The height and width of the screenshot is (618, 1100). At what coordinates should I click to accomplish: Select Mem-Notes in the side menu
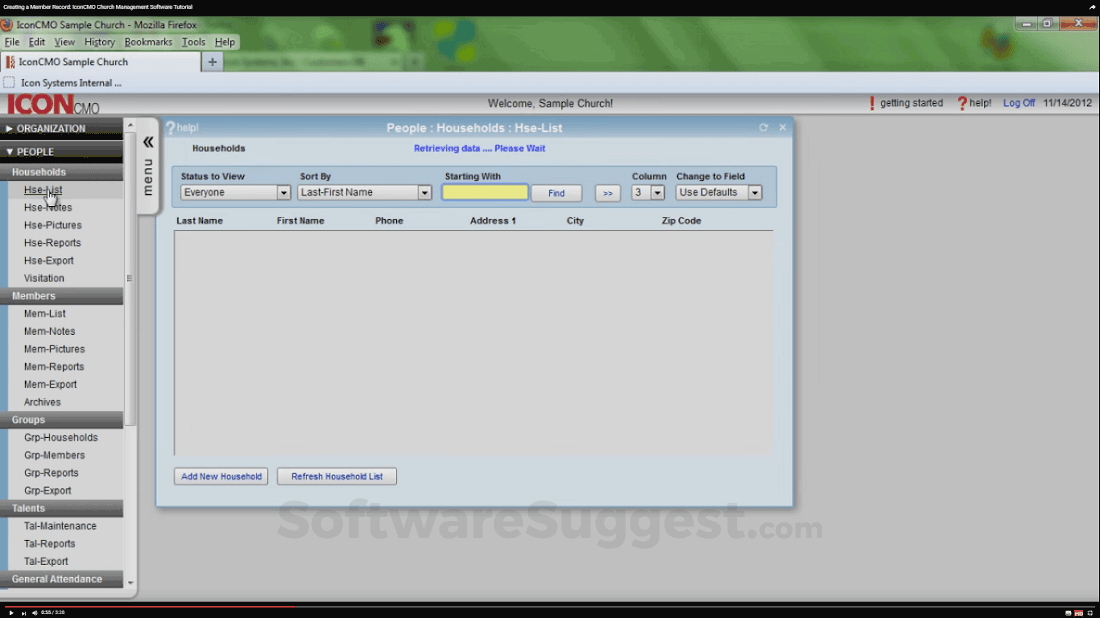[x=49, y=331]
